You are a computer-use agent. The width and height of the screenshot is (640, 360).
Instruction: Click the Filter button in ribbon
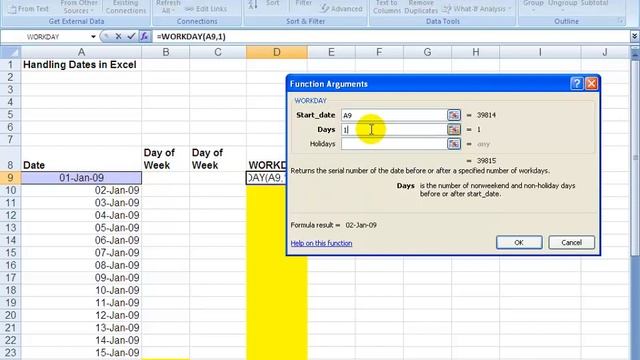pyautogui.click(x=303, y=4)
